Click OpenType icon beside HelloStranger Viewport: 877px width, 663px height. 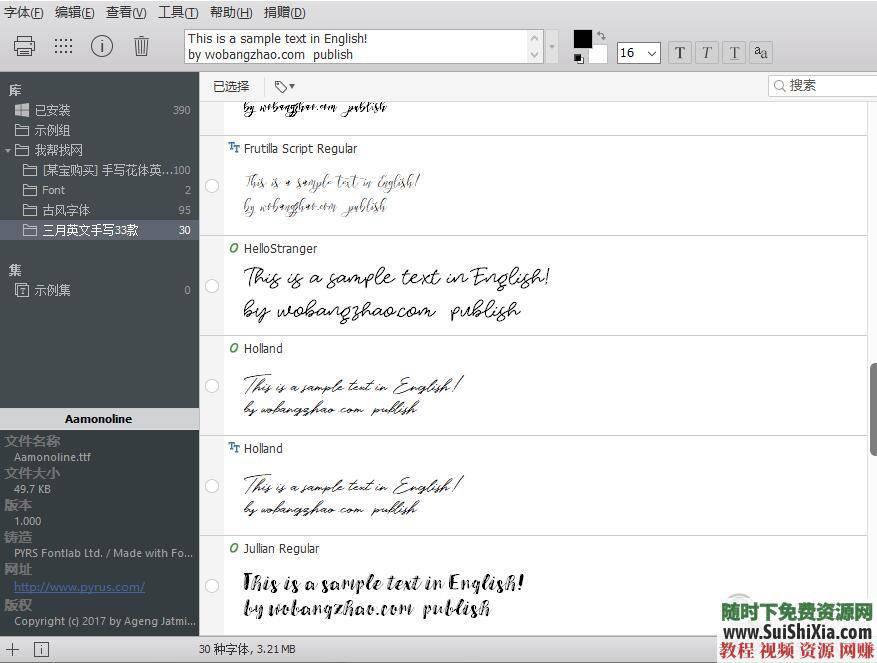(234, 248)
